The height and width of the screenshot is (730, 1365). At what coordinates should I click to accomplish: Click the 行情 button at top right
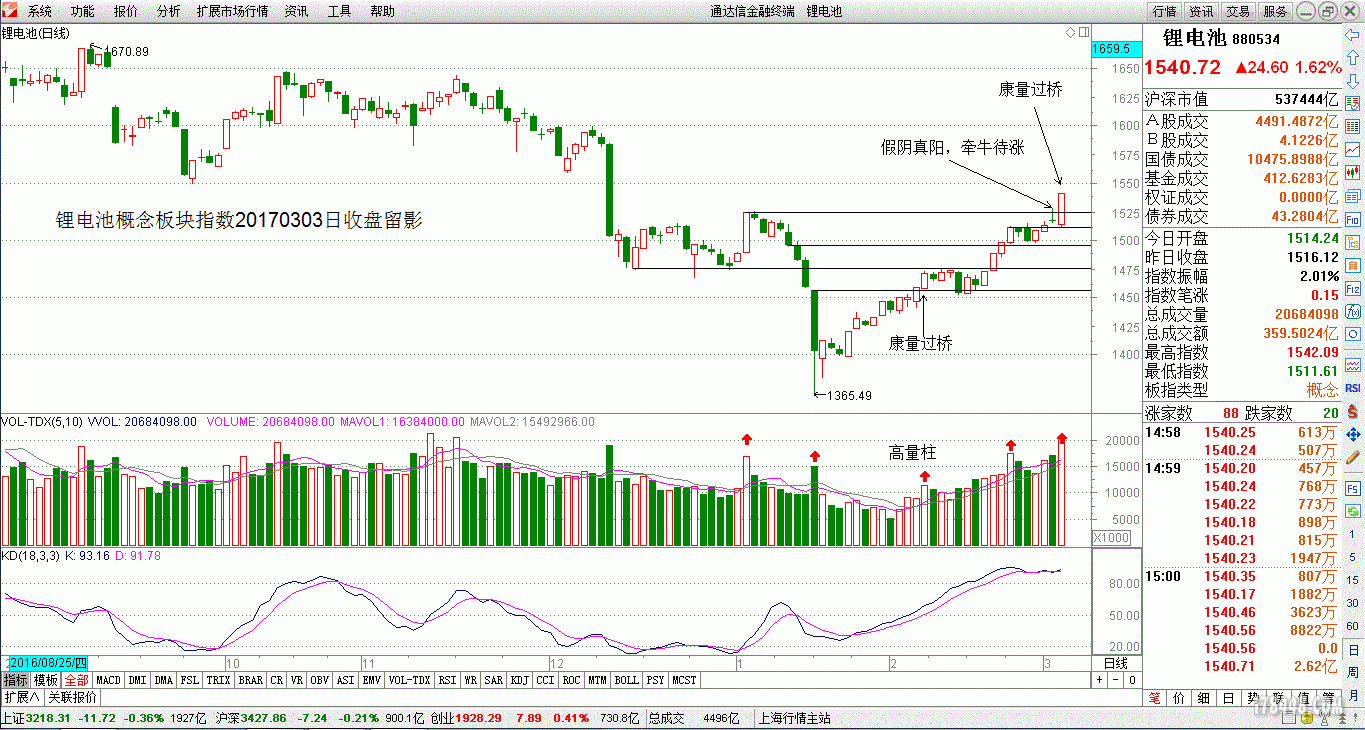click(x=1164, y=11)
